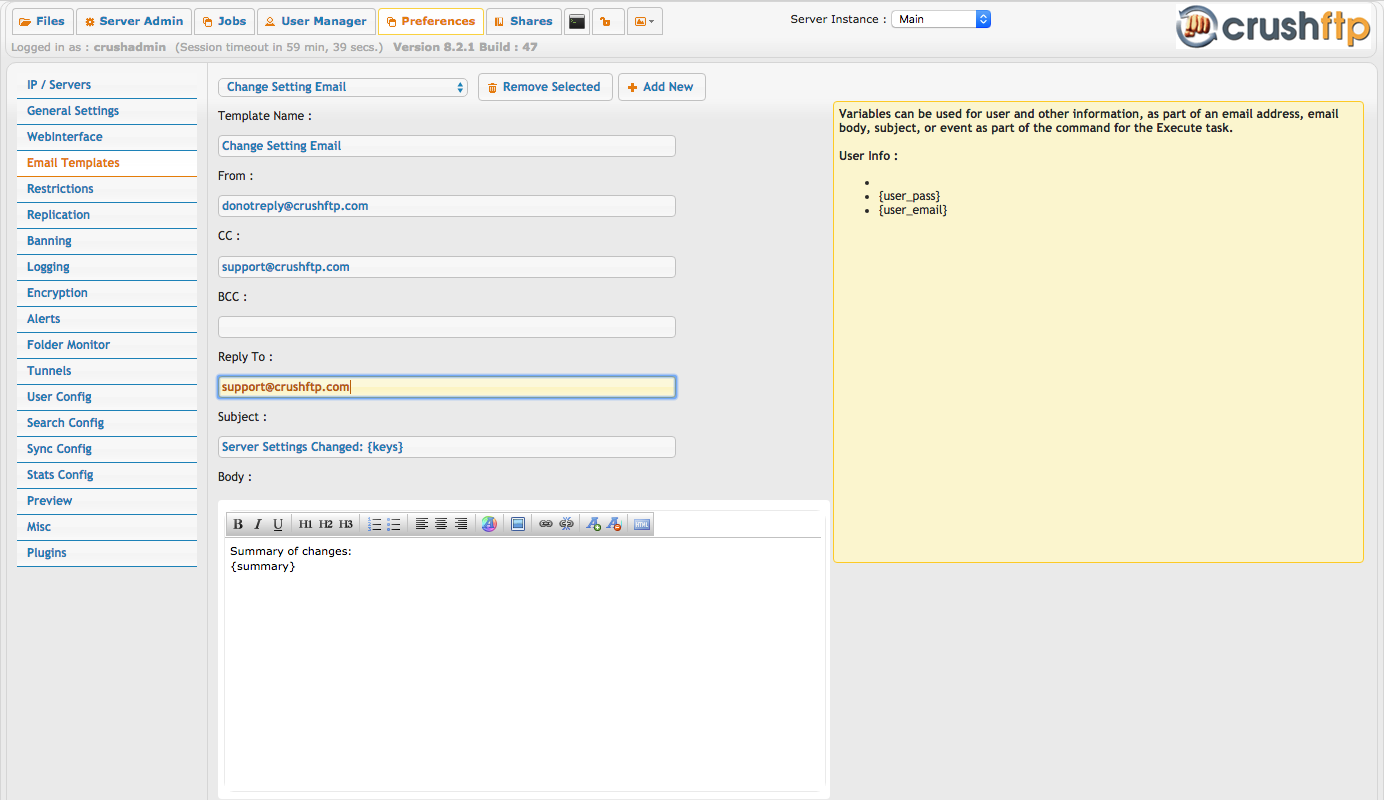The image size is (1384, 800).
Task: Switch editor to HTML source view
Action: click(x=642, y=524)
